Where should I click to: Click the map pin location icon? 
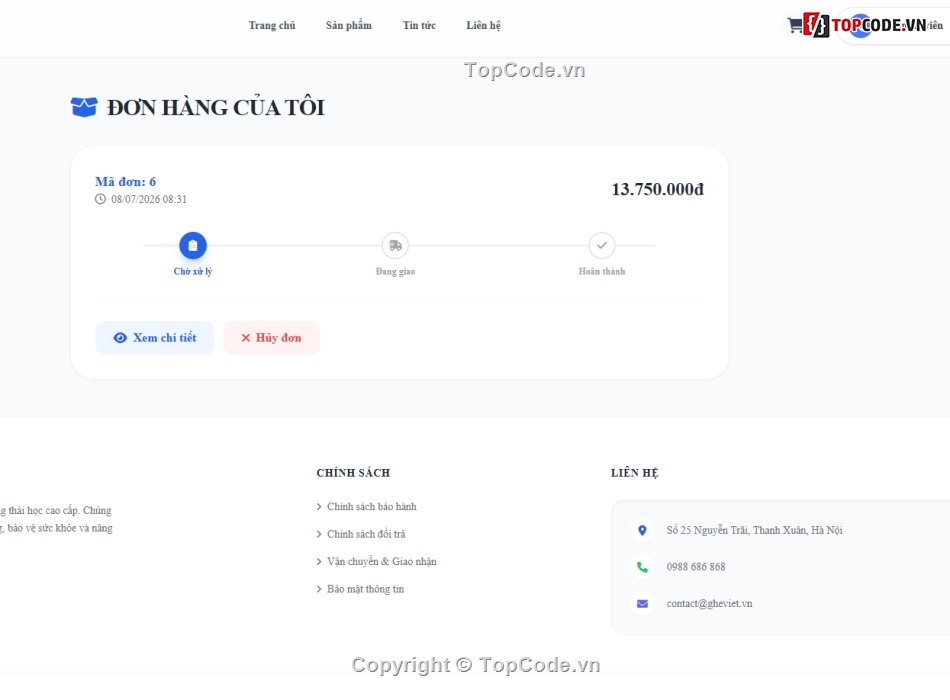642,530
